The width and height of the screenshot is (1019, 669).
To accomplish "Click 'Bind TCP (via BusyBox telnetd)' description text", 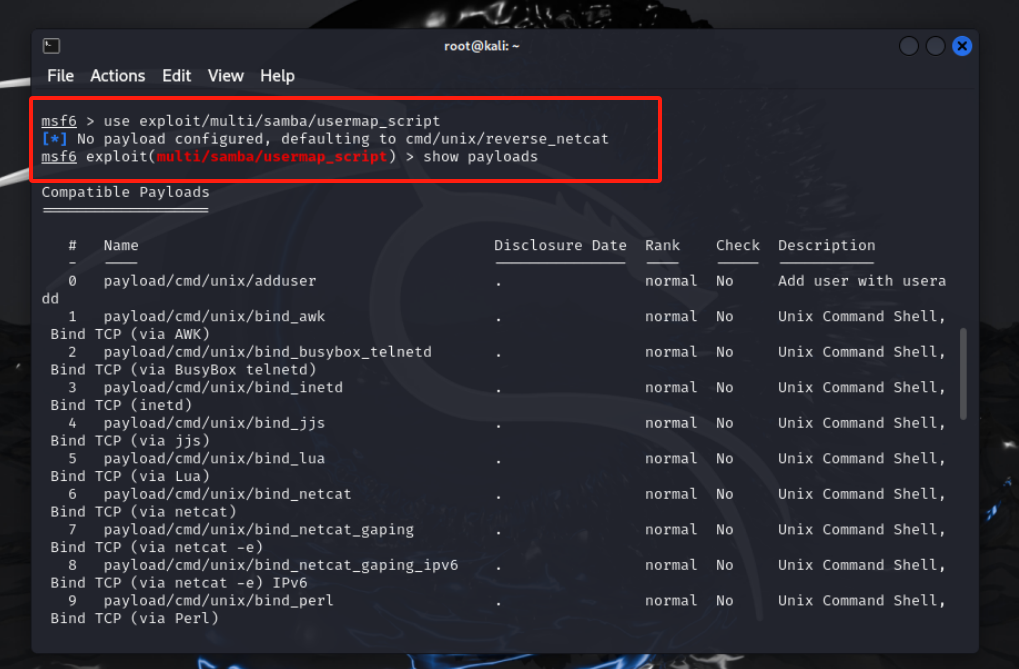I will [x=183, y=370].
